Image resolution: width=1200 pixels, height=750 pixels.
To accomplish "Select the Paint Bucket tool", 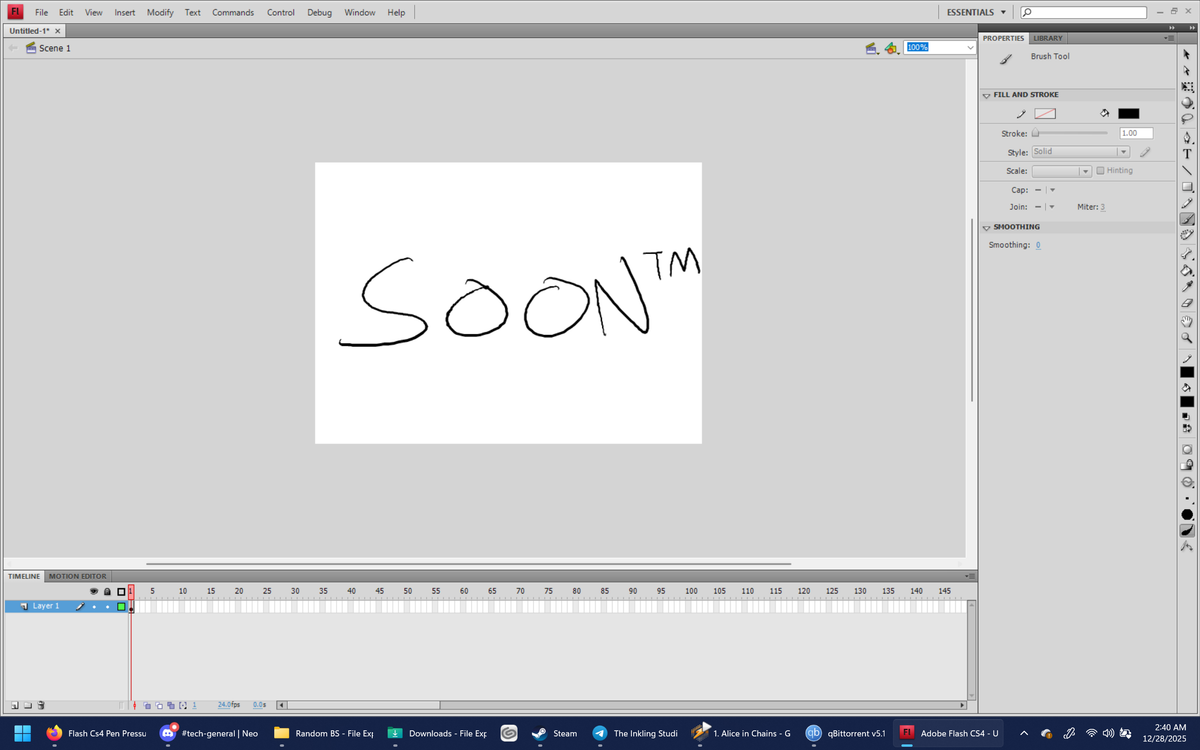I will [x=1187, y=269].
